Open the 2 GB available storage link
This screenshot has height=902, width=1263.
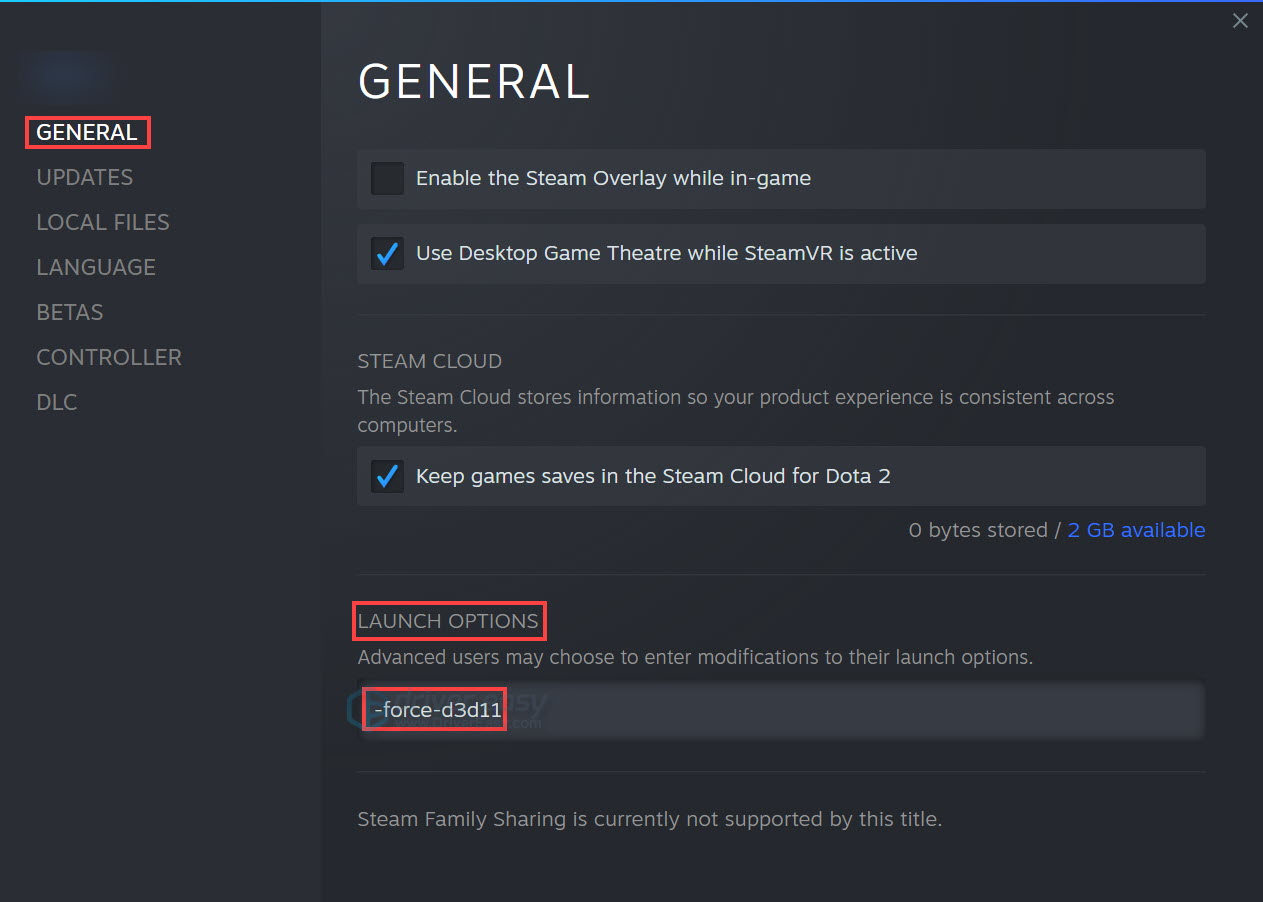tap(1136, 530)
